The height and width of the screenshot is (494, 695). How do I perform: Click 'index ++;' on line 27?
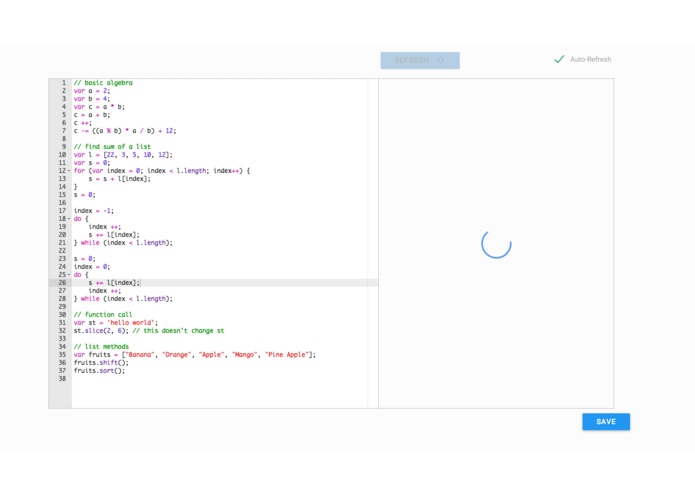click(105, 291)
